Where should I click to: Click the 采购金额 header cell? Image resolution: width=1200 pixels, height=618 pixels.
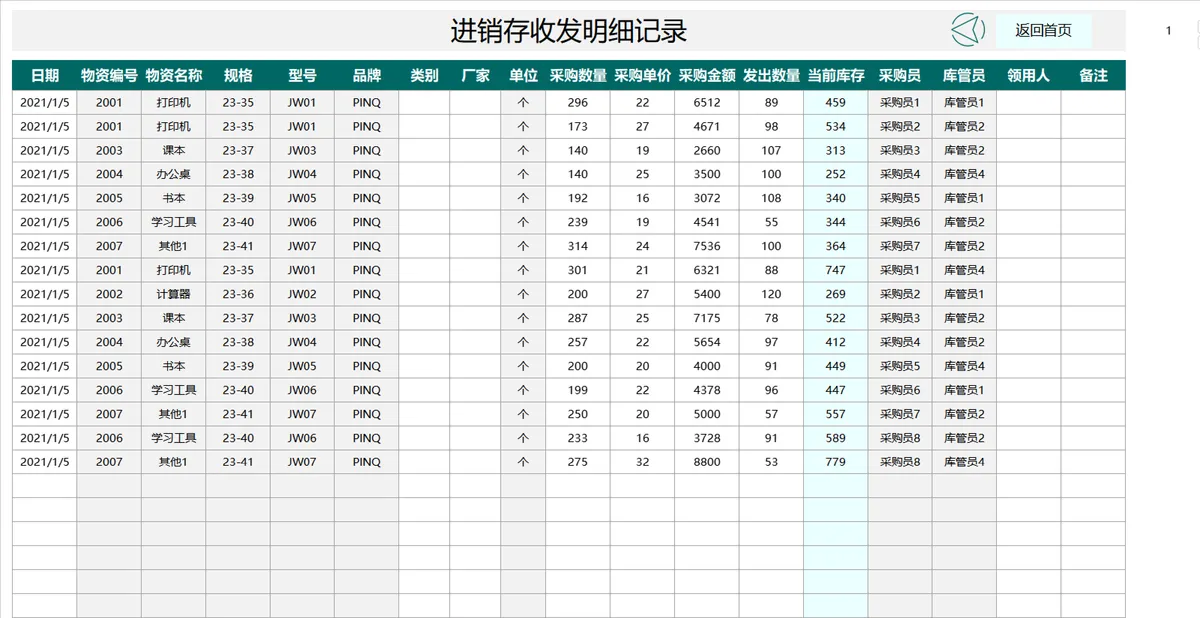tap(707, 75)
